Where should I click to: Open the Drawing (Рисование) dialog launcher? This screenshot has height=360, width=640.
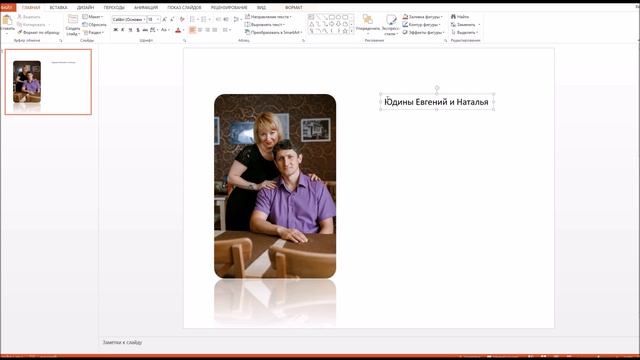pos(445,40)
